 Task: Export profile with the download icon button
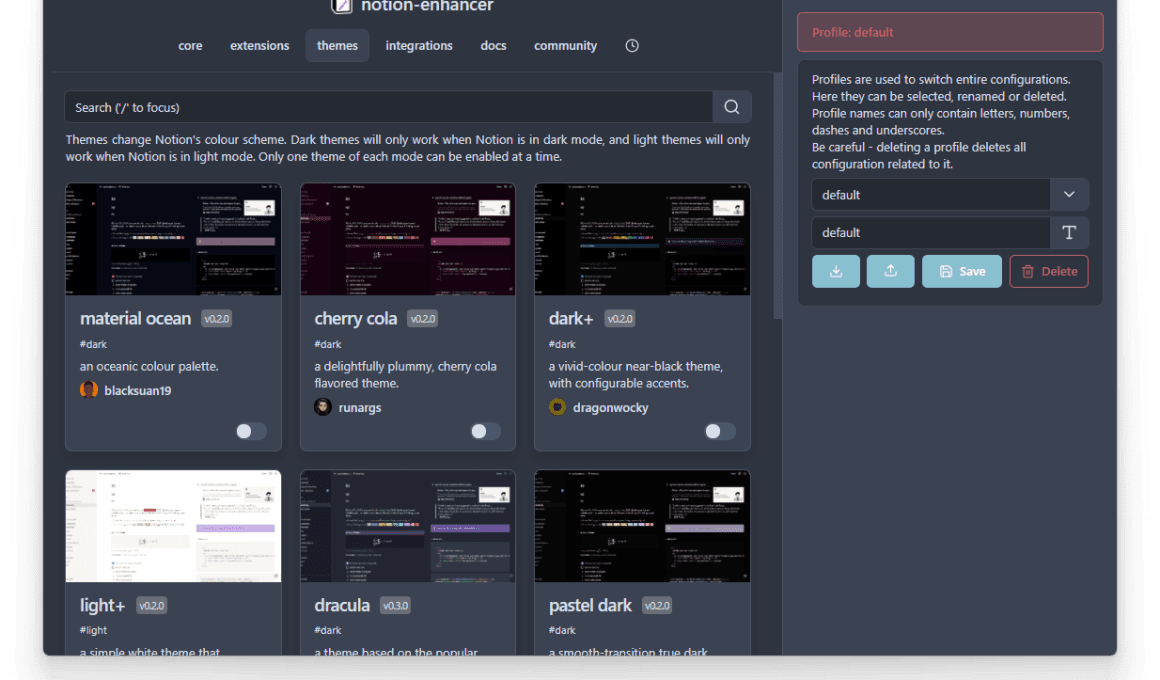point(836,272)
